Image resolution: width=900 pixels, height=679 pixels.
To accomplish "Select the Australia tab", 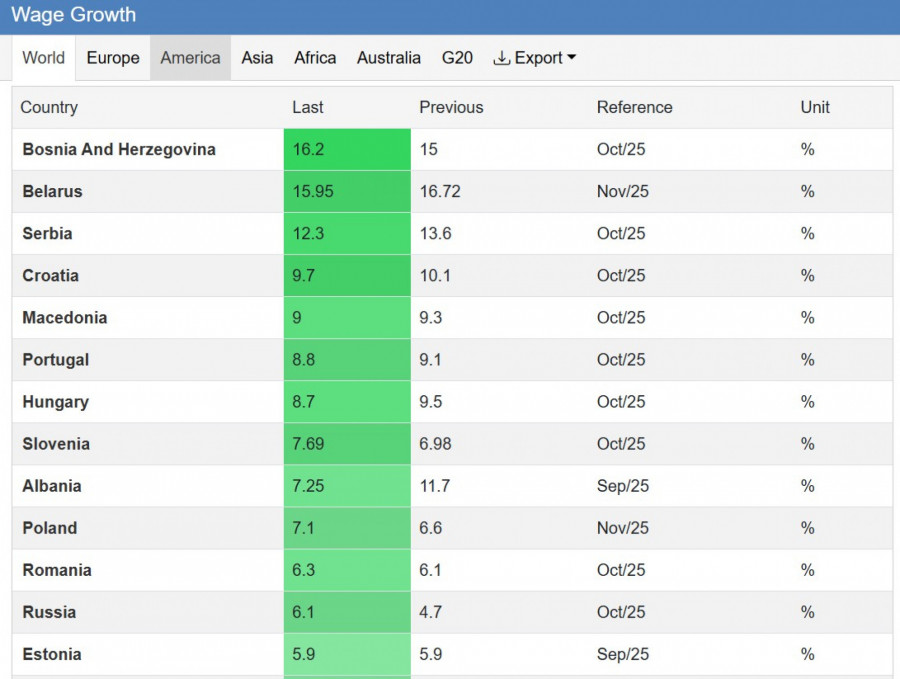I will tap(388, 58).
